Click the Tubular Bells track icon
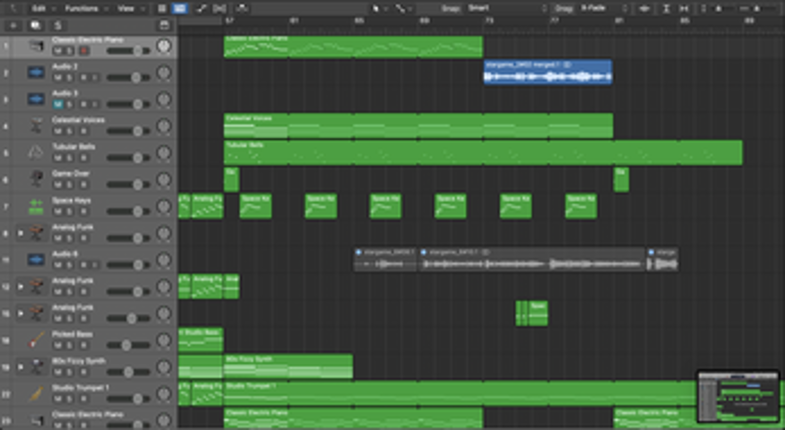 click(x=36, y=153)
